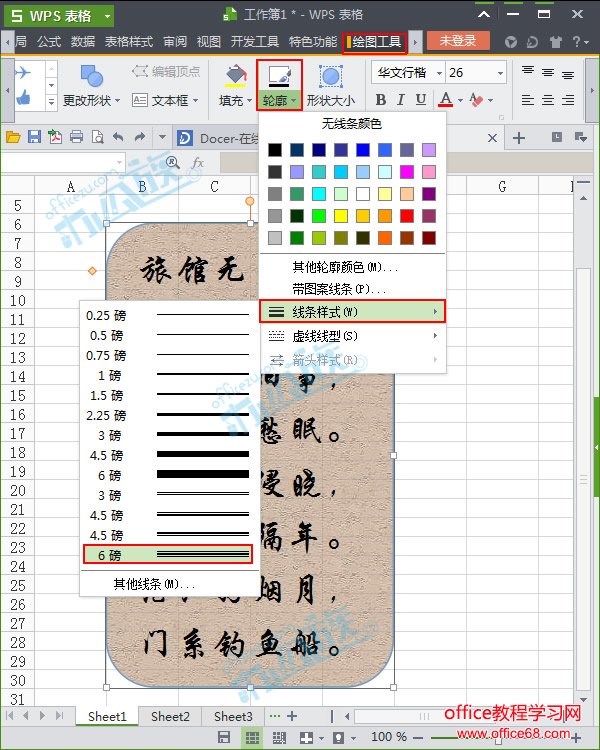This screenshot has width=600, height=750.
Task: Open Other Lines (其他线条)
Action: coord(169,584)
